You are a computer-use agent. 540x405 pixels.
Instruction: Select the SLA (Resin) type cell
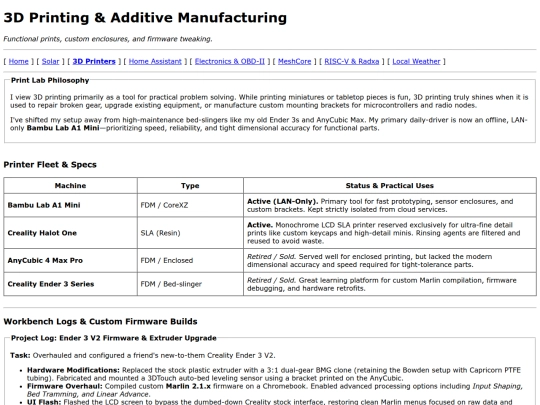click(190, 233)
